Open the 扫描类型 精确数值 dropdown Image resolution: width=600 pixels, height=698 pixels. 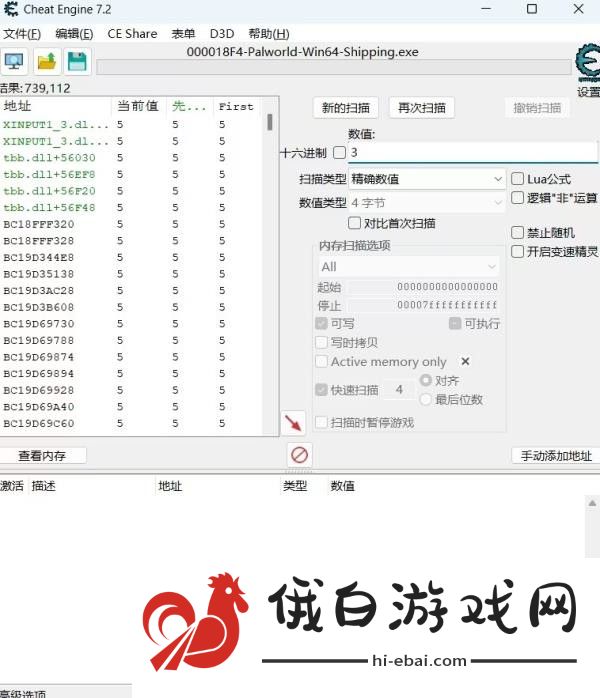click(427, 179)
